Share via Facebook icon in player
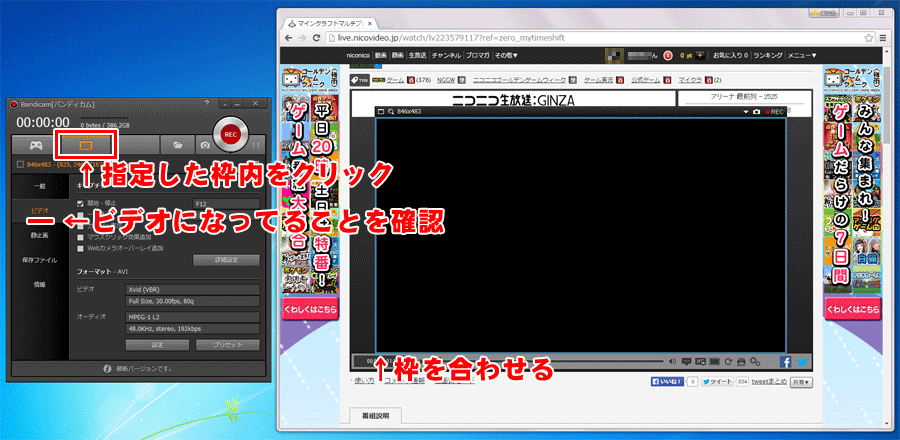Screen dimensions: 900x440 (786, 361)
